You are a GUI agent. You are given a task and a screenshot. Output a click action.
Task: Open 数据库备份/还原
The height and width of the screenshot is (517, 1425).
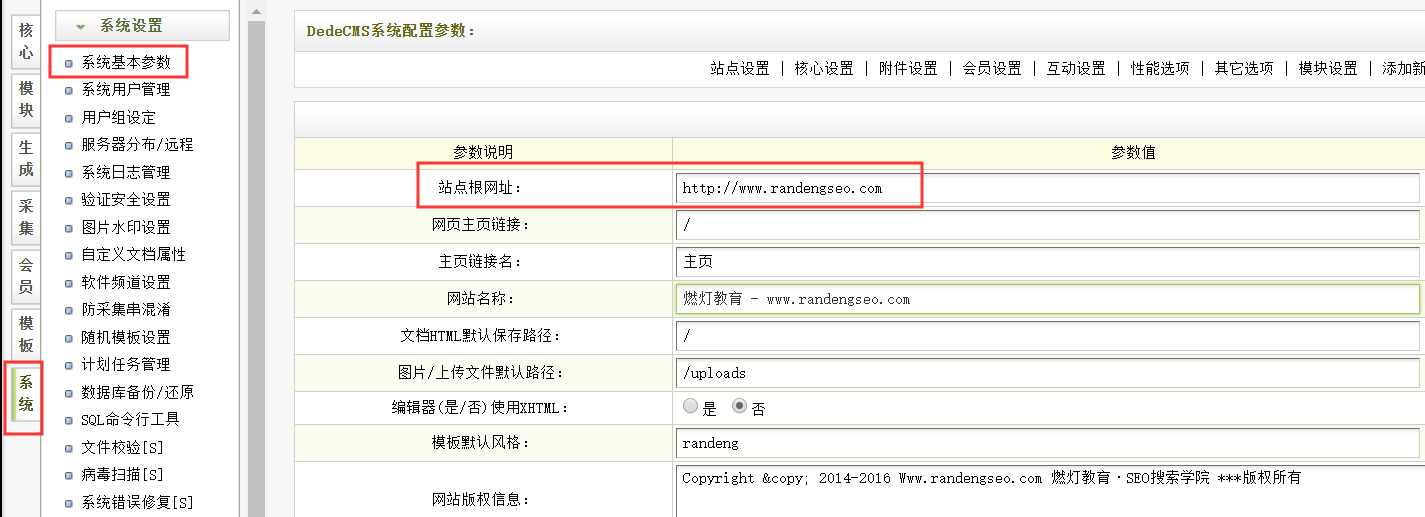[138, 392]
